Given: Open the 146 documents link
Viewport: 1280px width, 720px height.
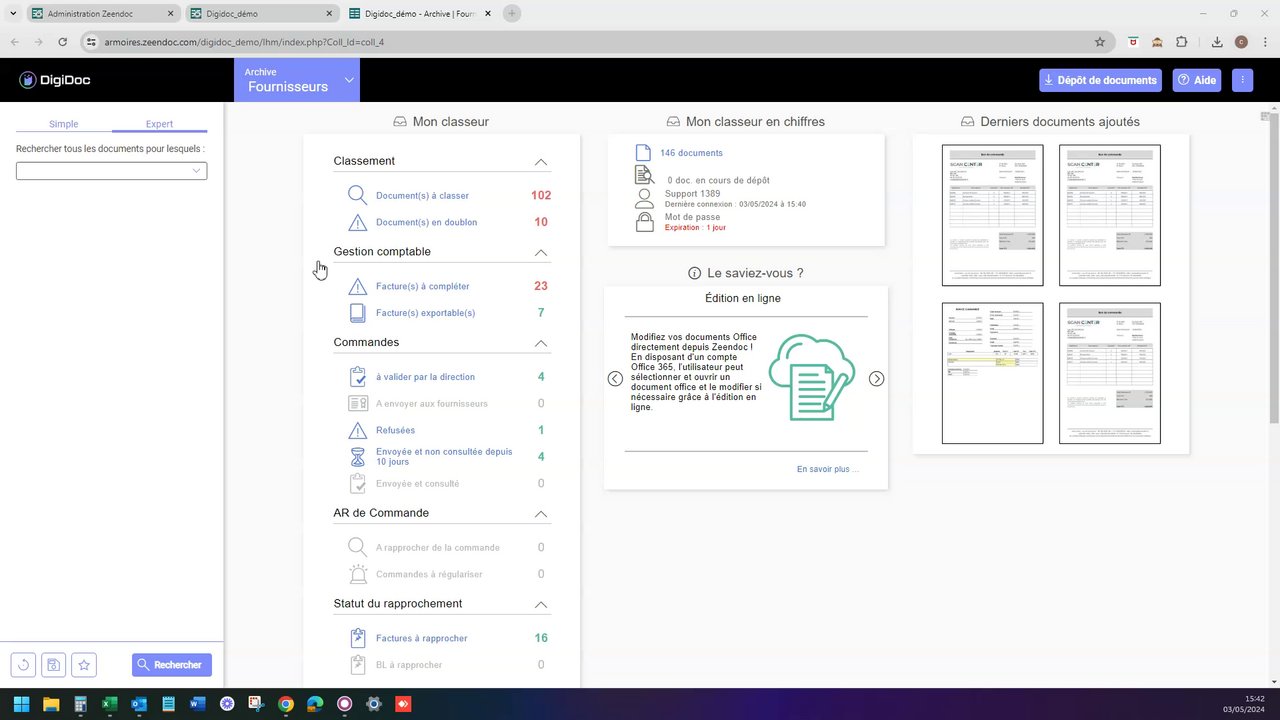Looking at the screenshot, I should coord(691,153).
